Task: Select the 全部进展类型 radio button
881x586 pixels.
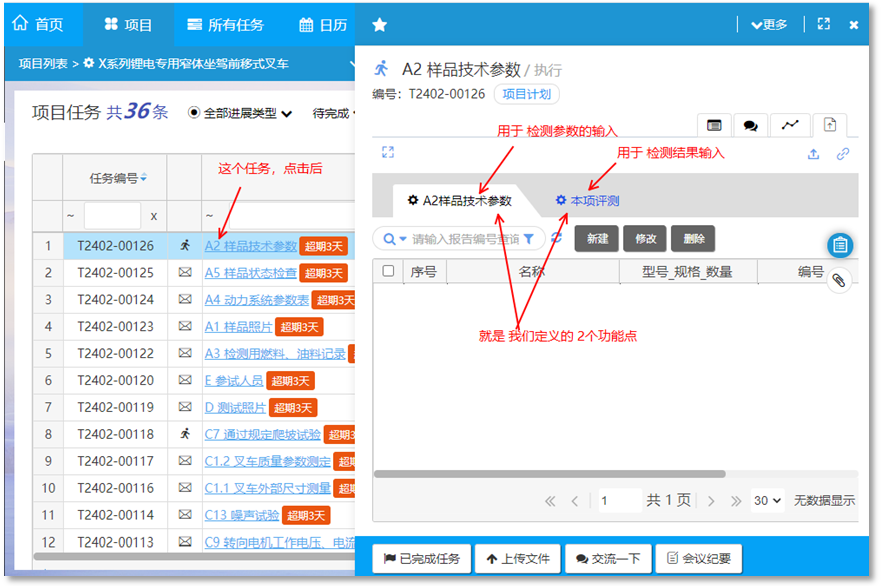Action: point(194,113)
